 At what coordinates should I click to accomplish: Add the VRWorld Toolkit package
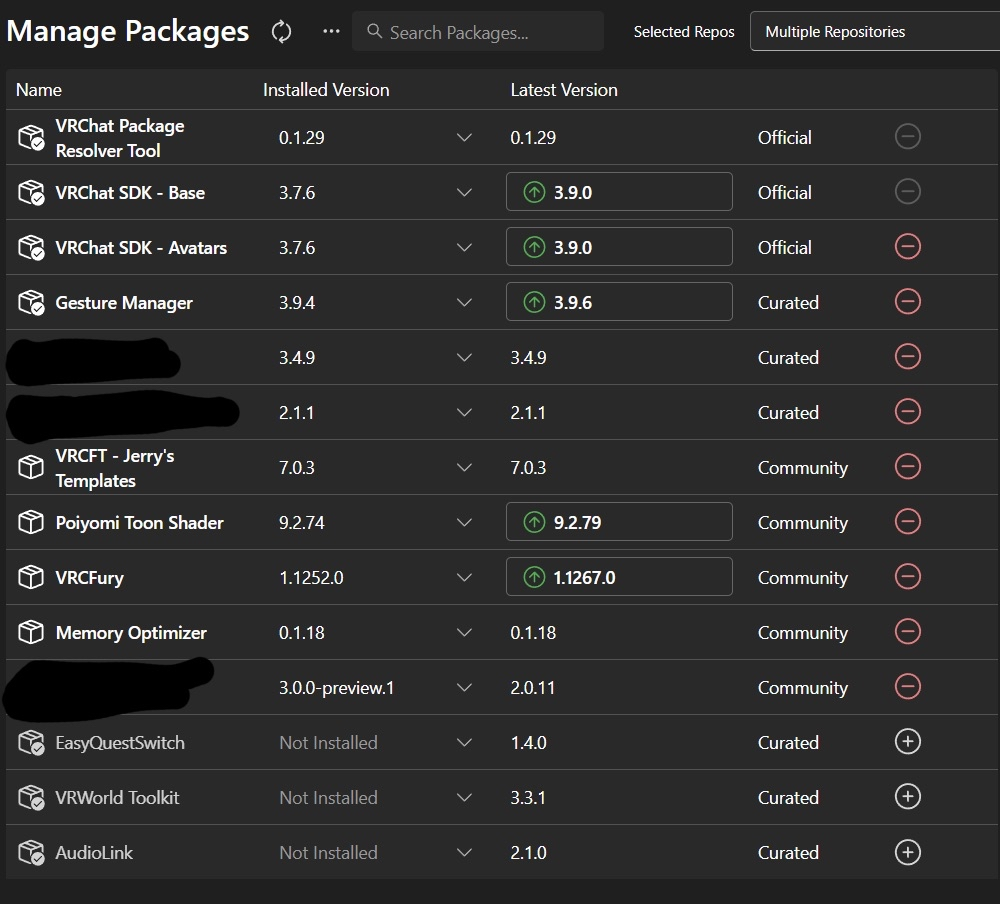pos(907,797)
